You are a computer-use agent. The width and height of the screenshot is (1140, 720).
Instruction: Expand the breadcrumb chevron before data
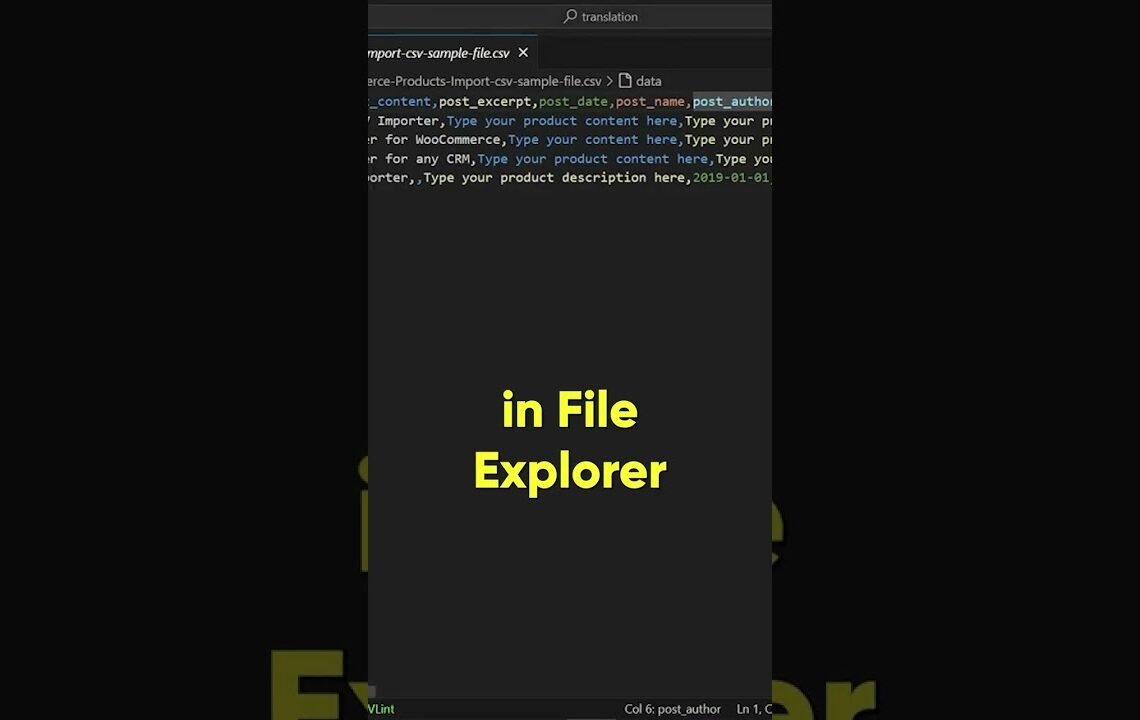tap(609, 81)
